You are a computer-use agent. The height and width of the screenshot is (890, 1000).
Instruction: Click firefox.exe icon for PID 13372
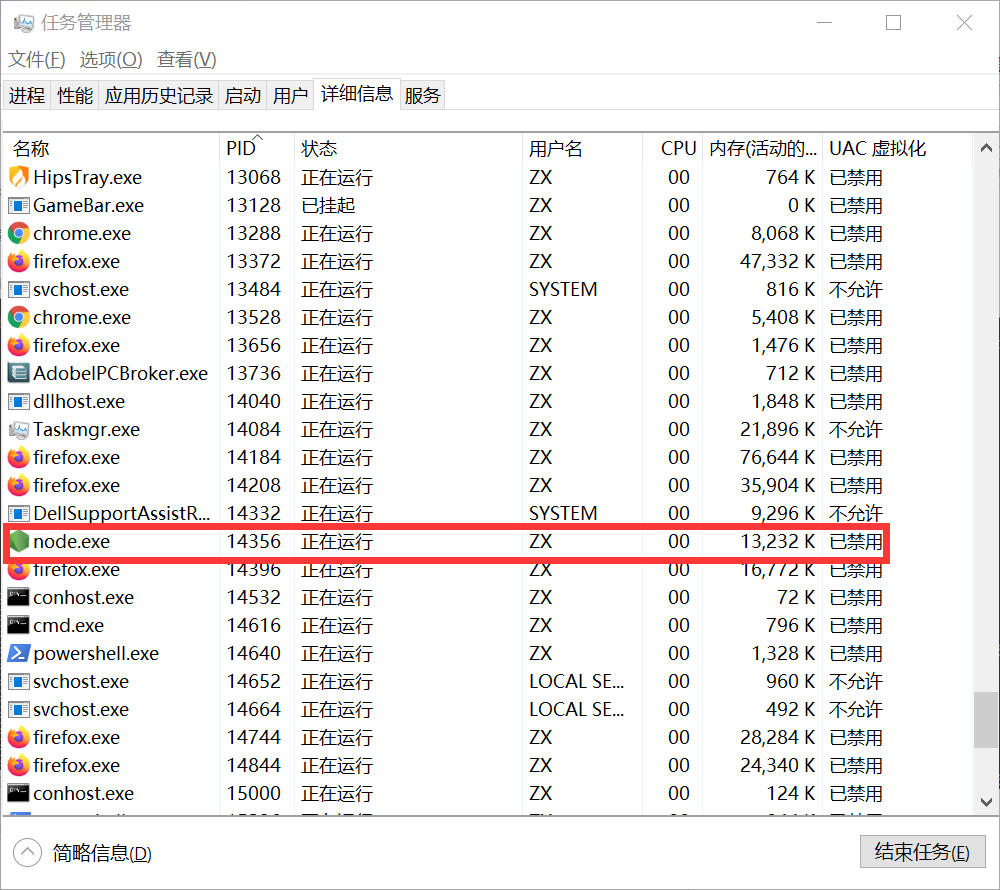tap(18, 261)
